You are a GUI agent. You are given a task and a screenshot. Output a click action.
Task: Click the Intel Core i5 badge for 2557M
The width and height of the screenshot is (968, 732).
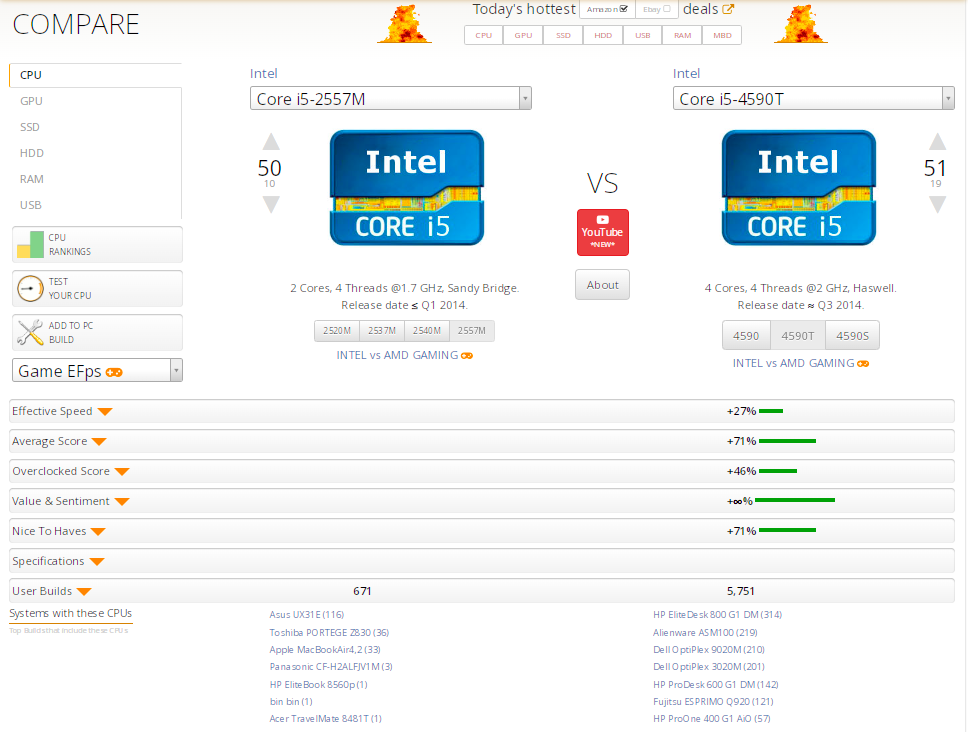tap(407, 188)
